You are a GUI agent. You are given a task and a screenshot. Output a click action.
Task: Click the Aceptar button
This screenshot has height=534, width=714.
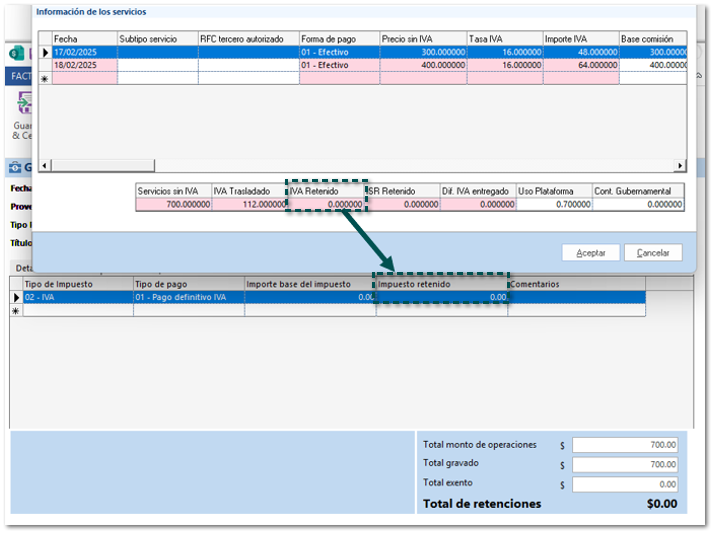pyautogui.click(x=590, y=253)
